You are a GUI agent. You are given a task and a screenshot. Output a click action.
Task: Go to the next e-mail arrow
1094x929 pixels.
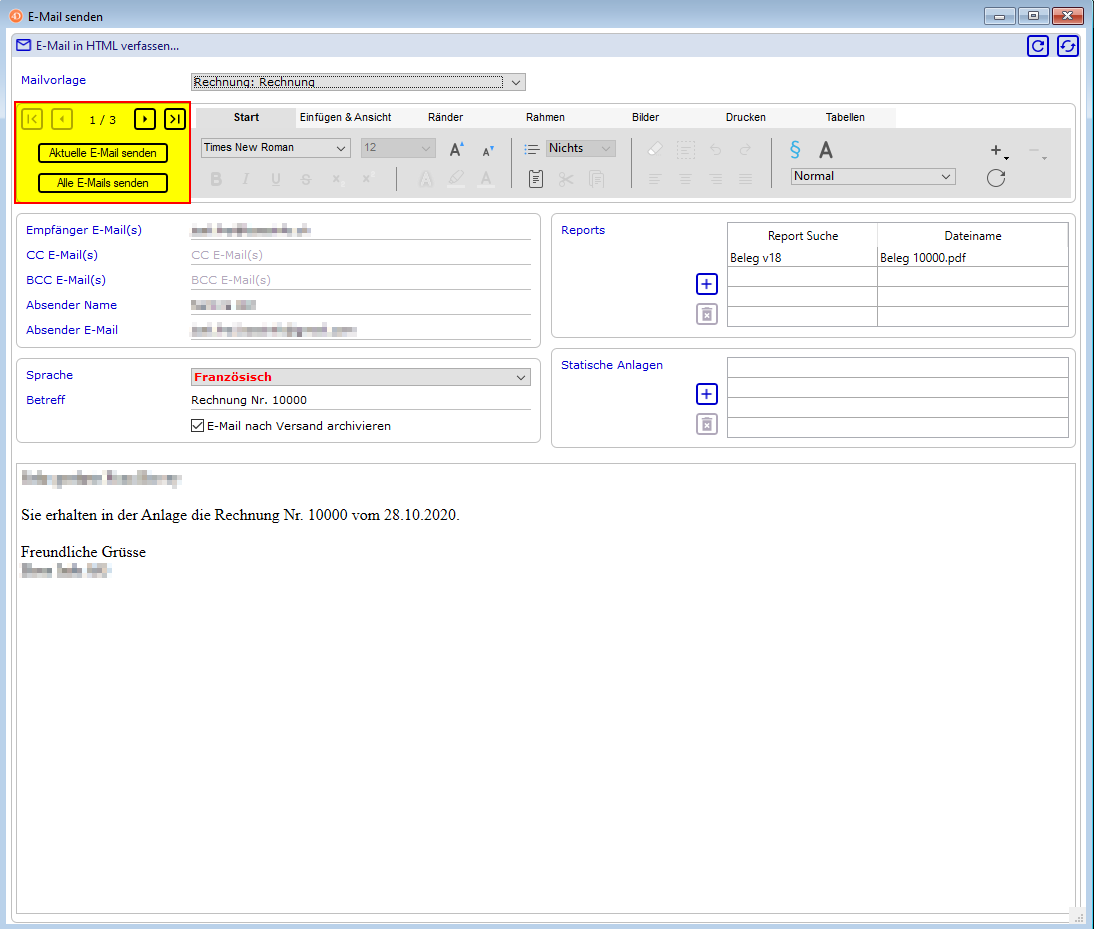point(145,120)
